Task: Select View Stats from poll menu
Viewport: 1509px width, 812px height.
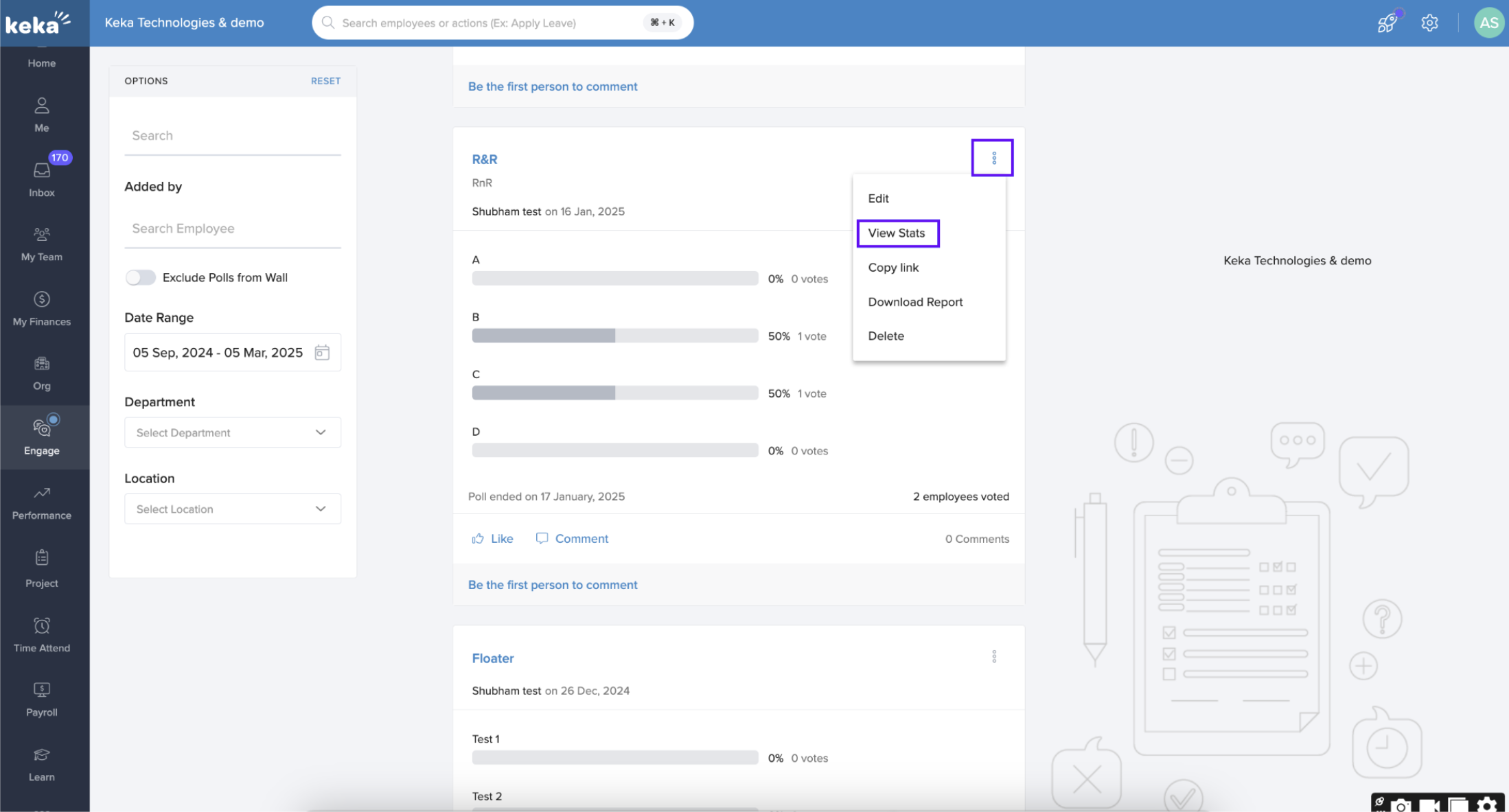Action: click(x=896, y=233)
